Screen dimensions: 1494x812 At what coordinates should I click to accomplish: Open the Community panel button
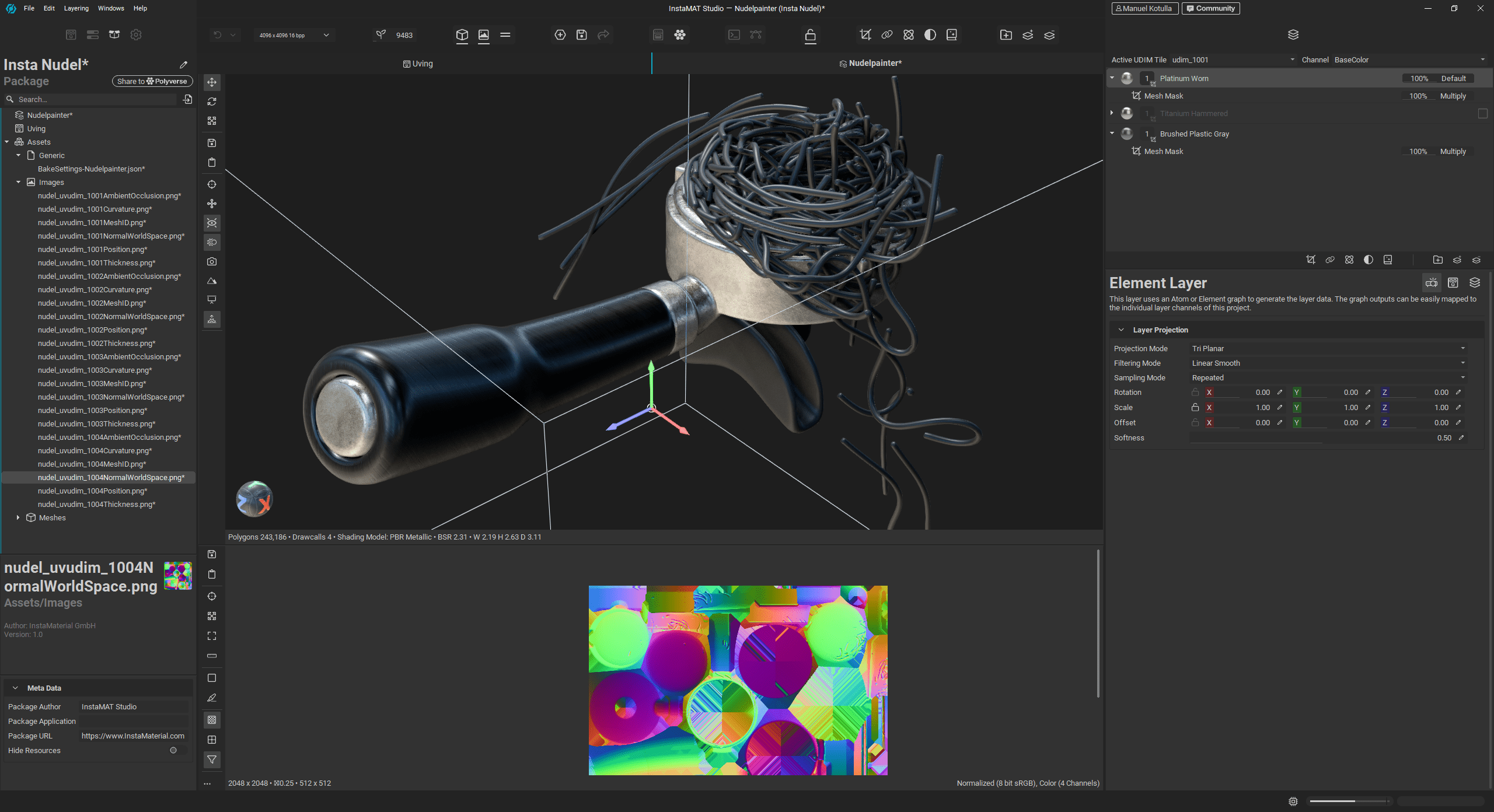(1210, 8)
